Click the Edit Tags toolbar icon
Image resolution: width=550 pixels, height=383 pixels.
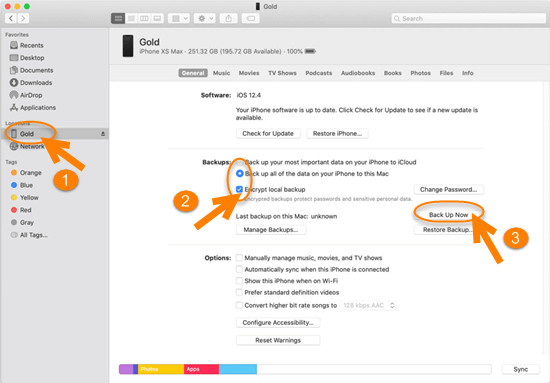250,18
